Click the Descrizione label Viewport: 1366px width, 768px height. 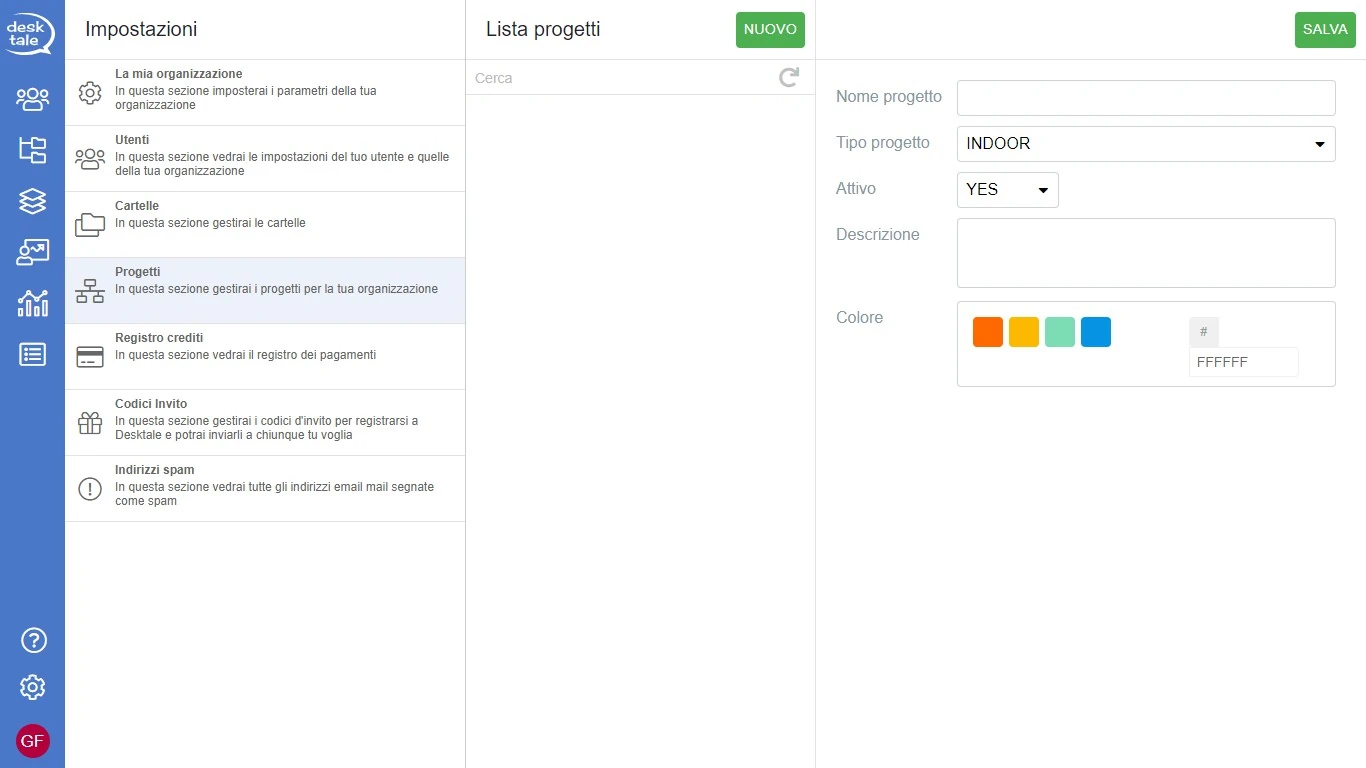(x=878, y=235)
